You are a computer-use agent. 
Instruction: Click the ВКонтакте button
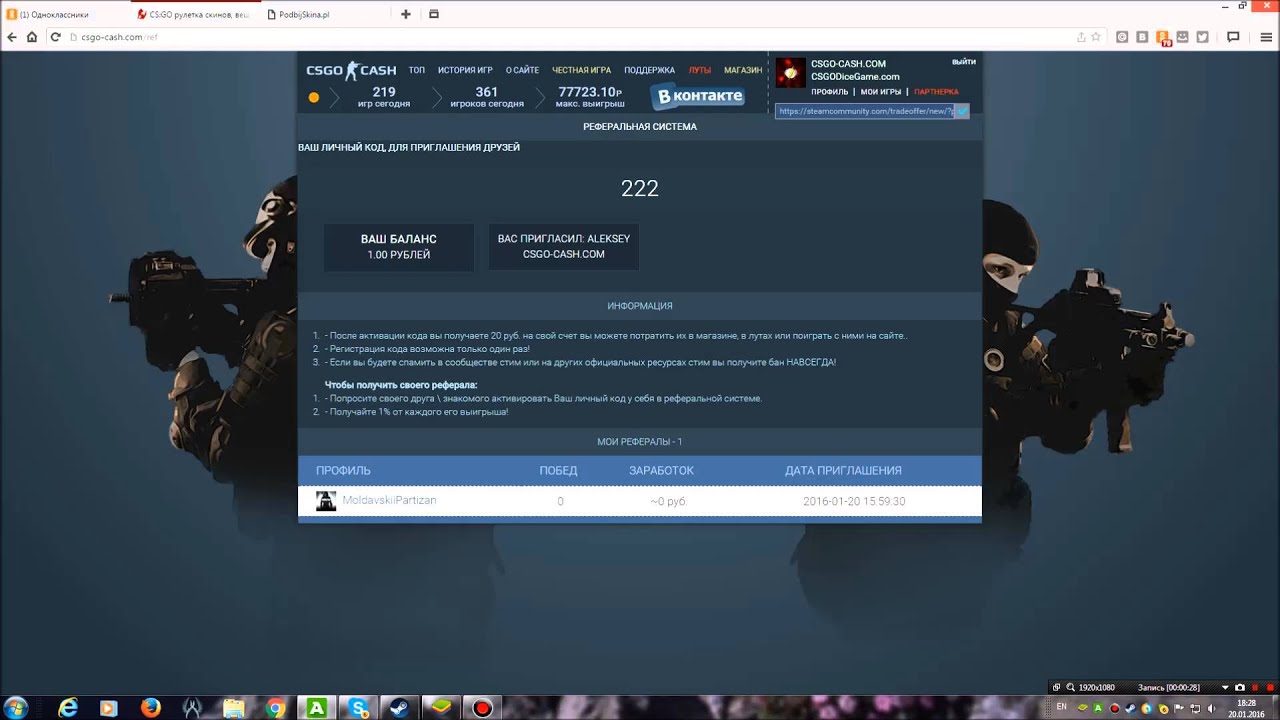(698, 97)
